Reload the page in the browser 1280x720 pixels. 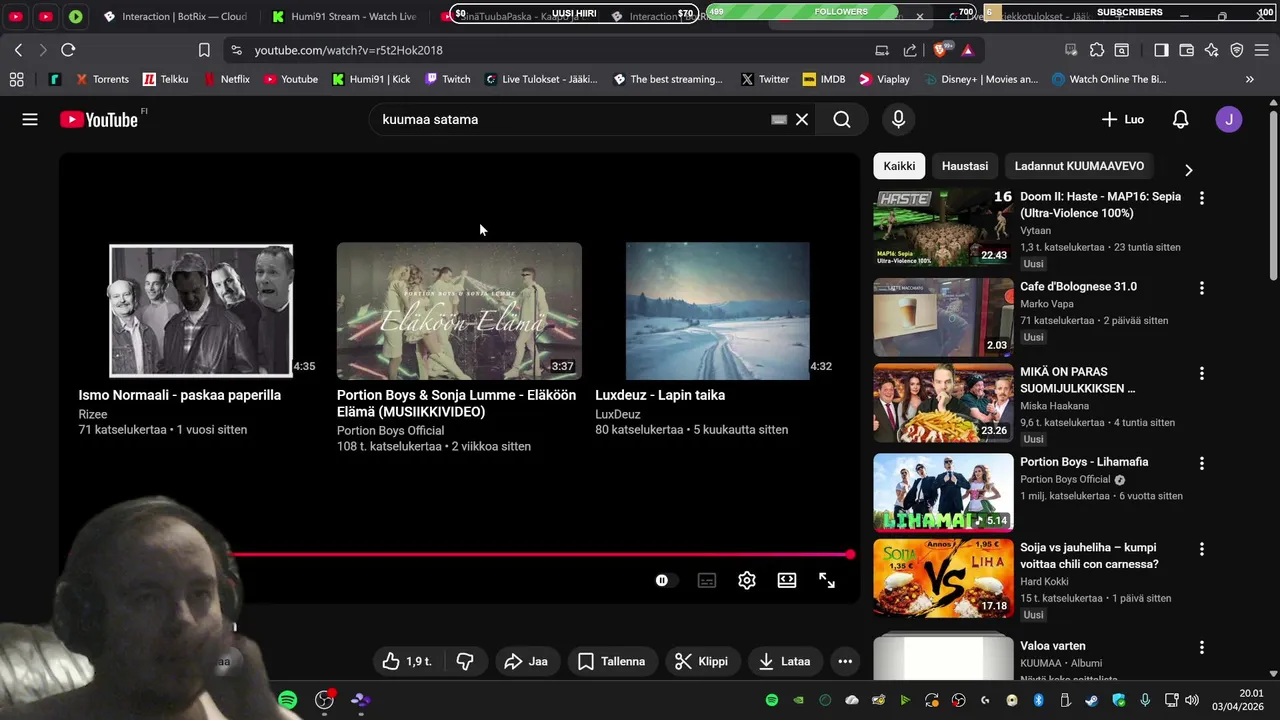[68, 50]
